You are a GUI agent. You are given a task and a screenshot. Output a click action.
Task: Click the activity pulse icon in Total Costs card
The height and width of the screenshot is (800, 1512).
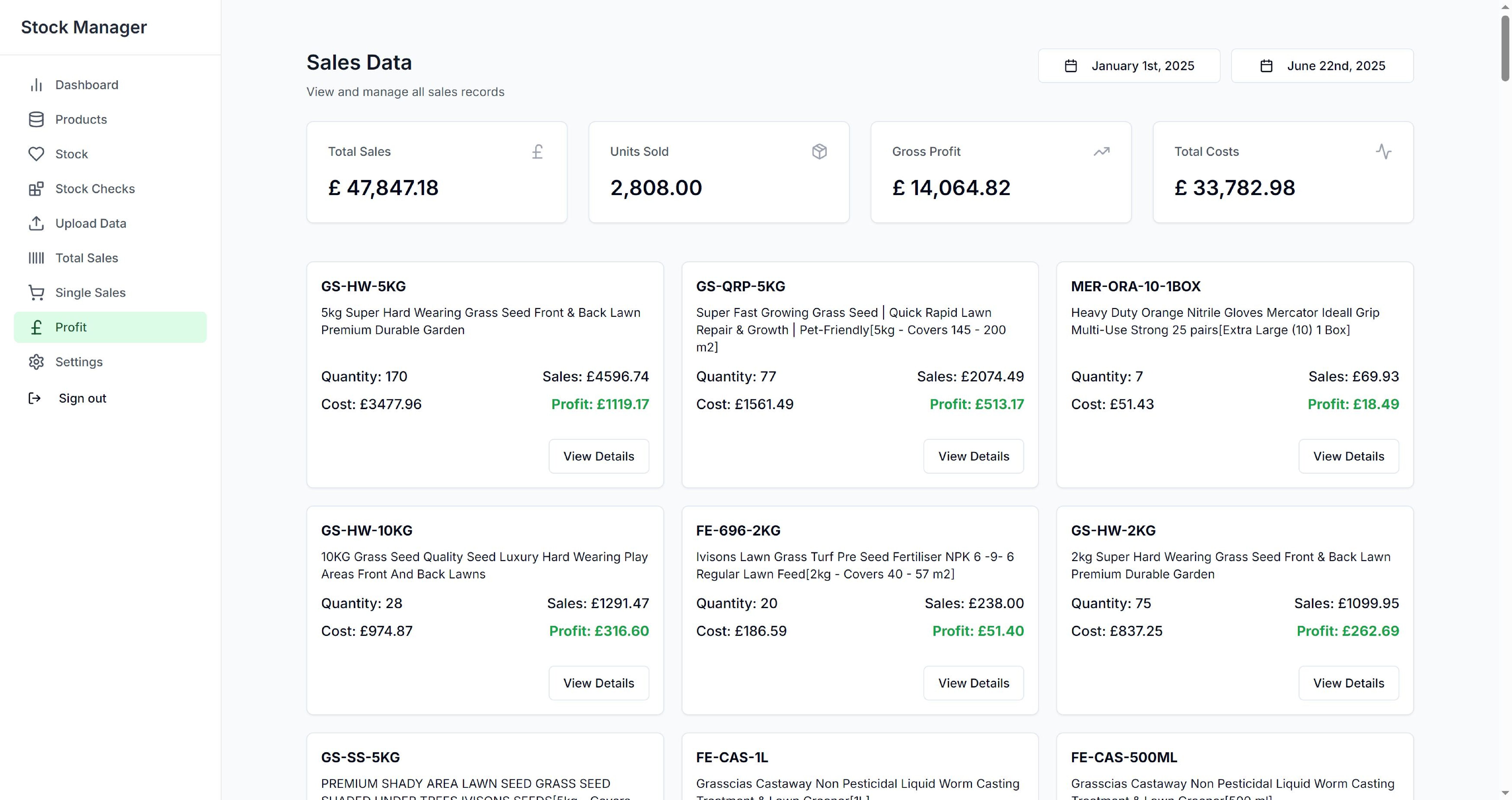[1383, 151]
